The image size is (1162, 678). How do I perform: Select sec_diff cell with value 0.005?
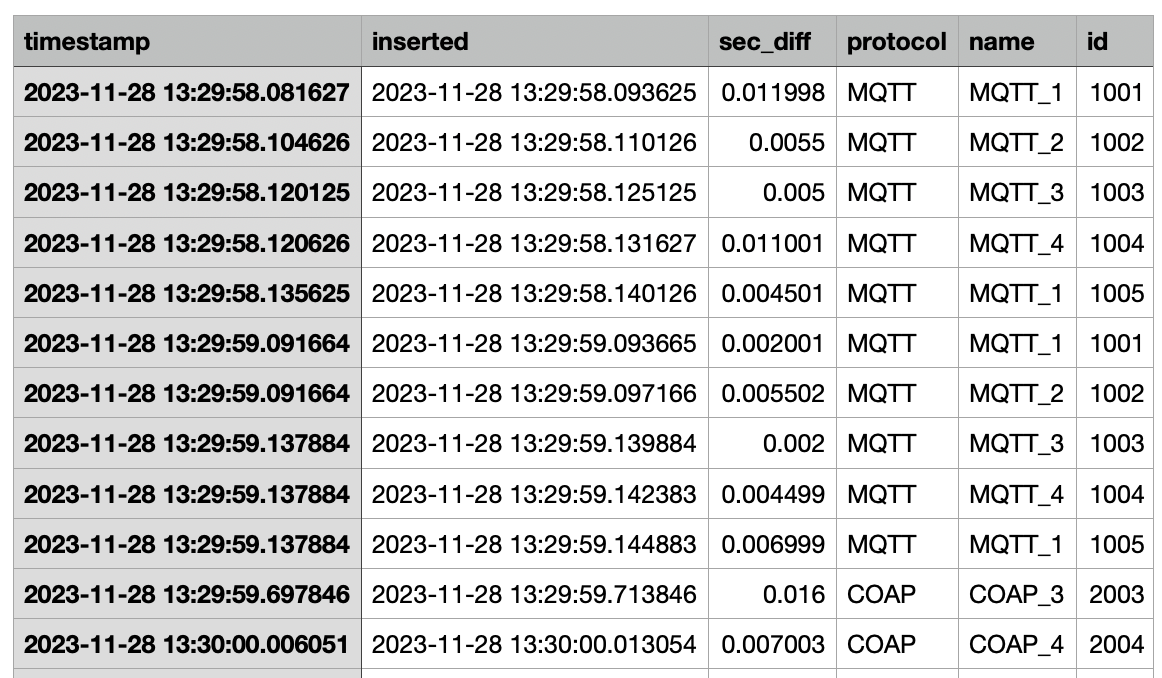772,193
